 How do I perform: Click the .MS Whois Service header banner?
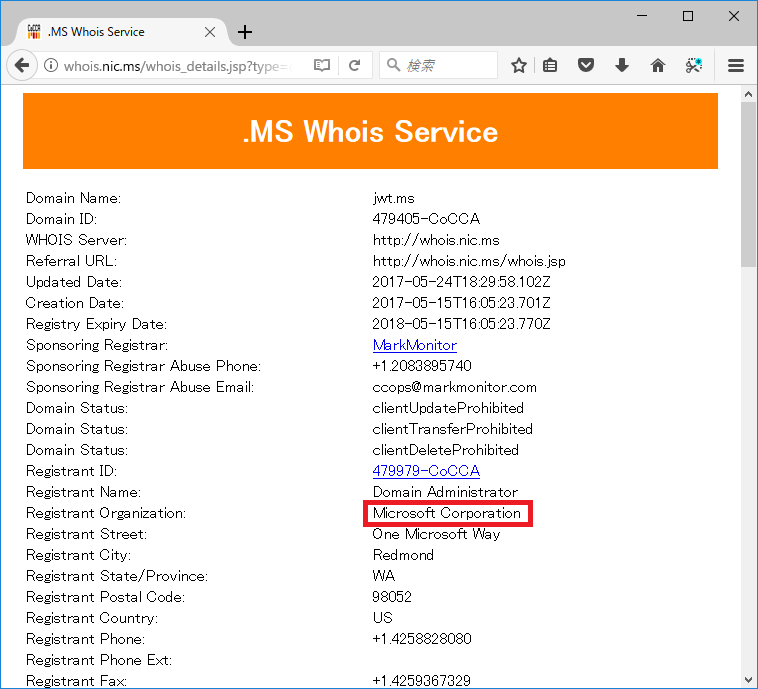[370, 131]
